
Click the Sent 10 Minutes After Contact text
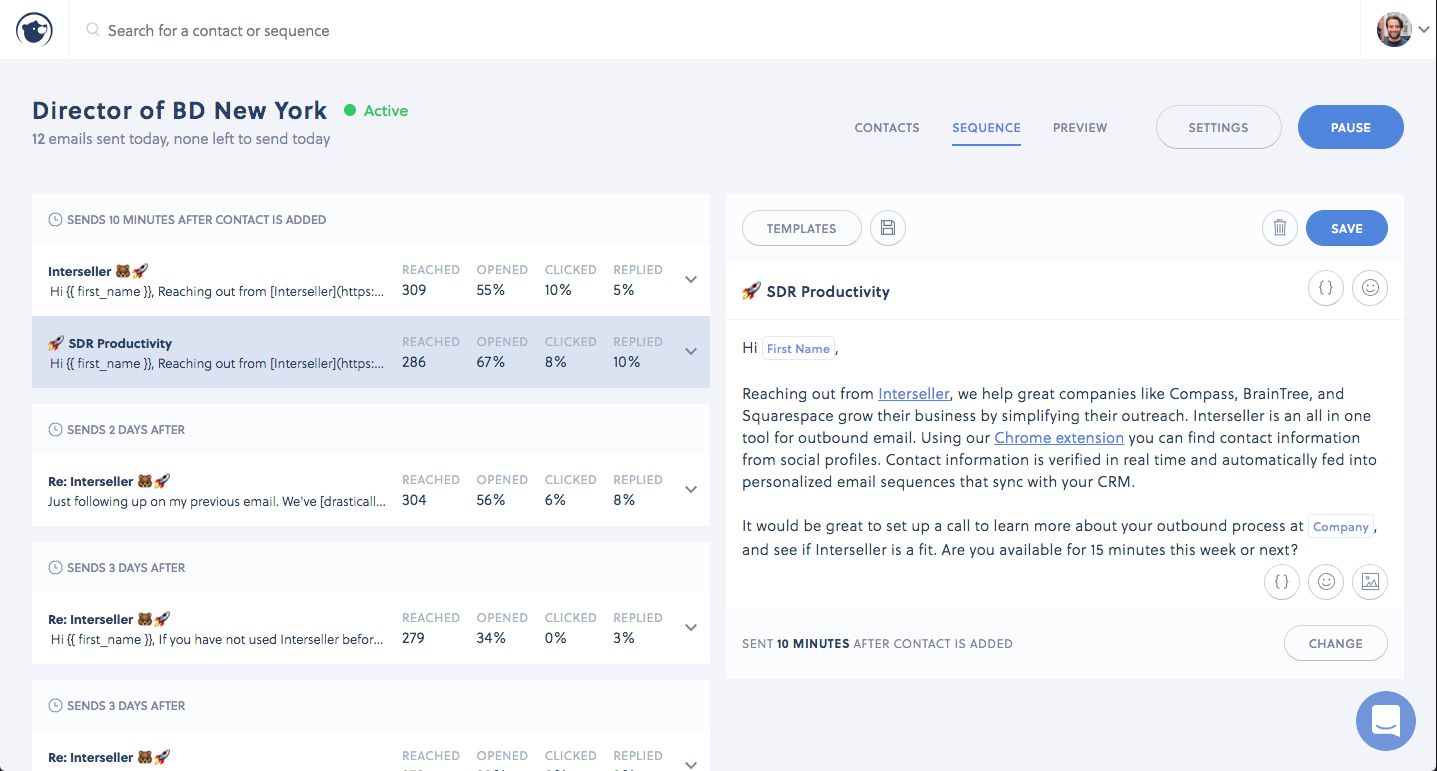coord(877,644)
